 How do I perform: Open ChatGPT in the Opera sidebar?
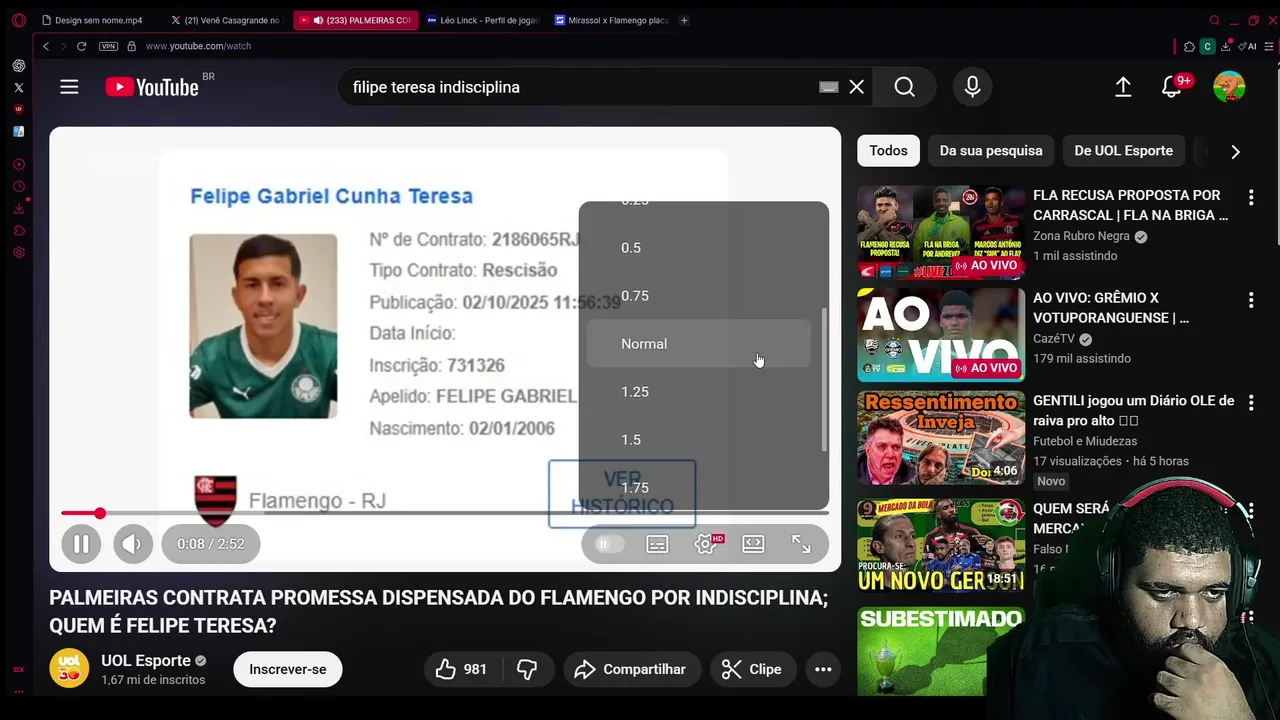pos(19,66)
